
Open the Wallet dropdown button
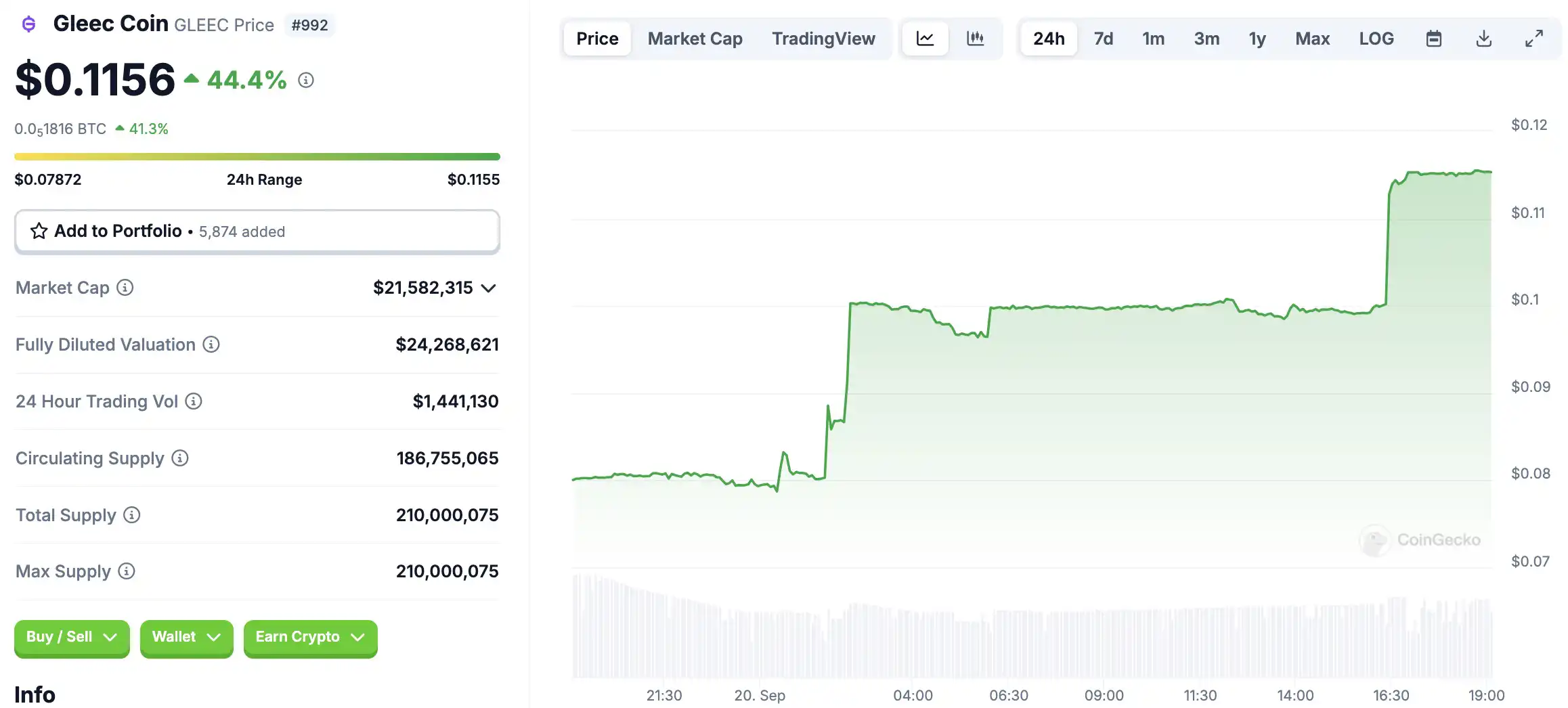click(186, 638)
